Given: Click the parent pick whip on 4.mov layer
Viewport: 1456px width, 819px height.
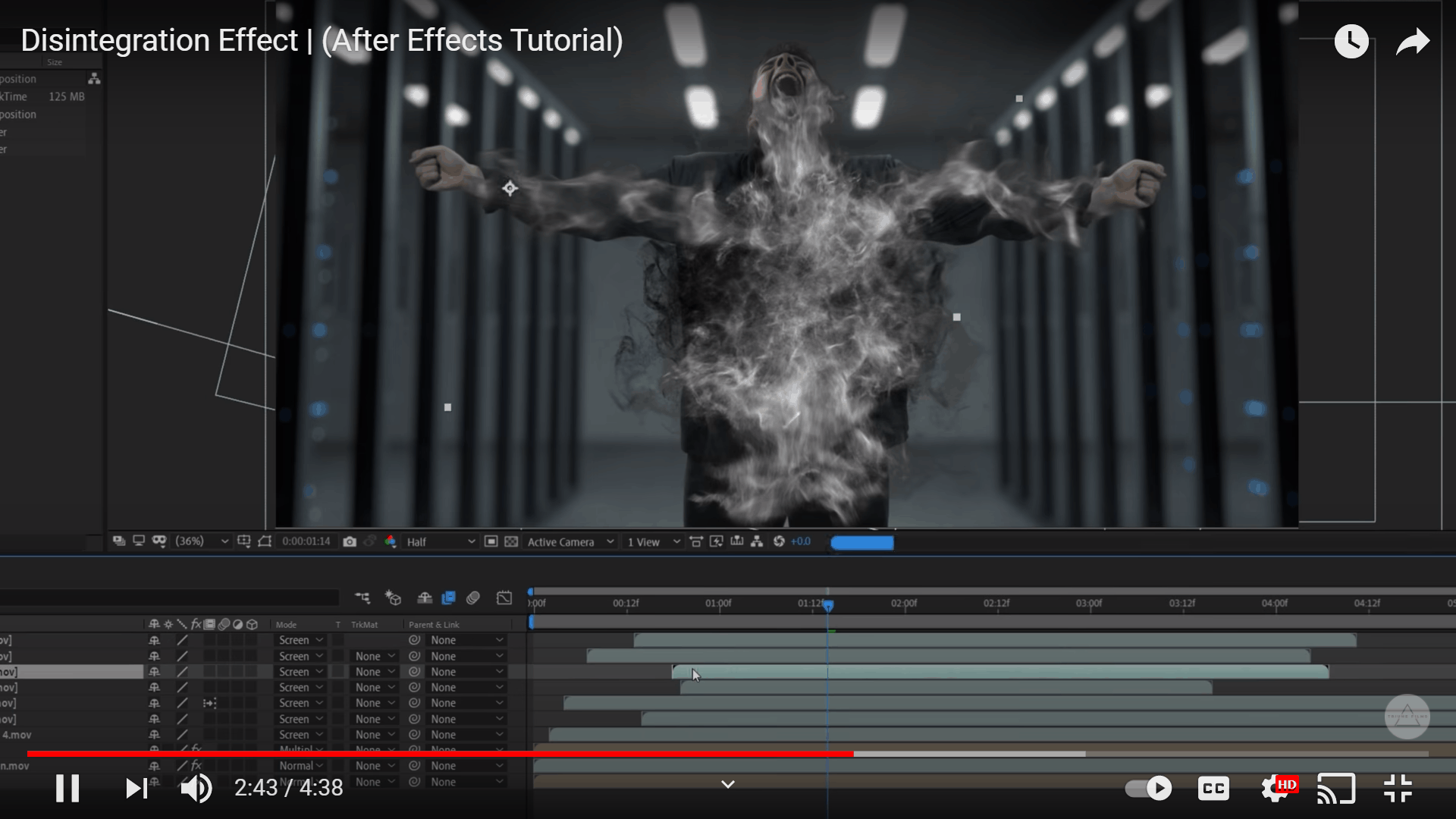Looking at the screenshot, I should (415, 735).
